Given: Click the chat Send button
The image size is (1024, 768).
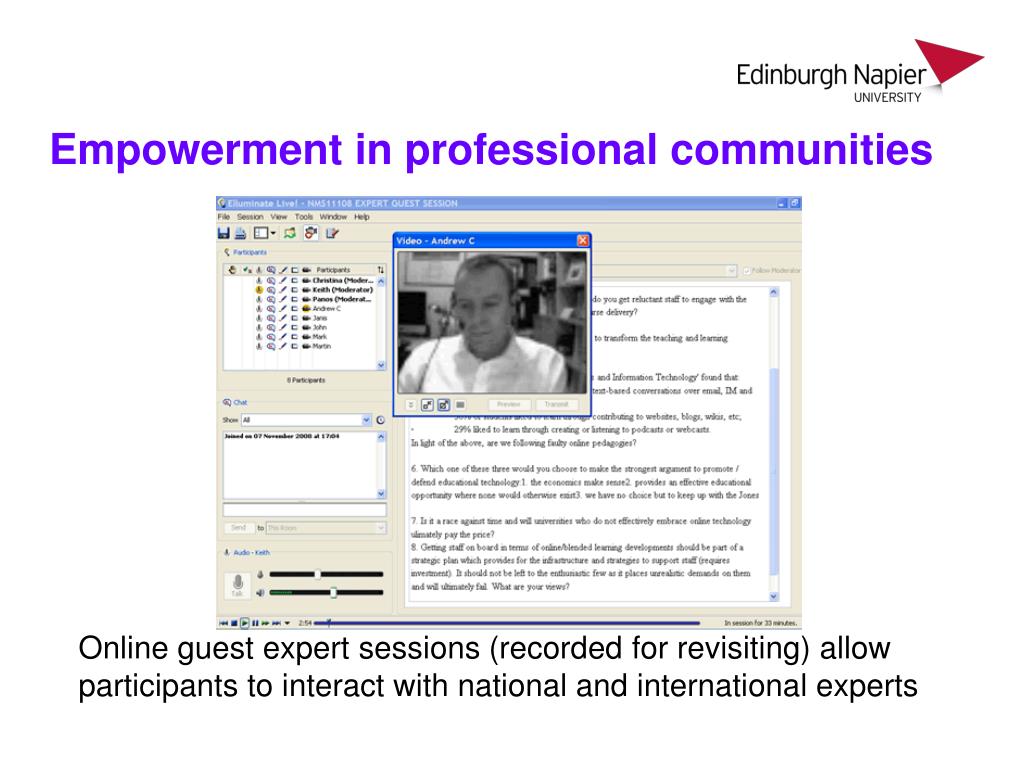Looking at the screenshot, I should 238,528.
